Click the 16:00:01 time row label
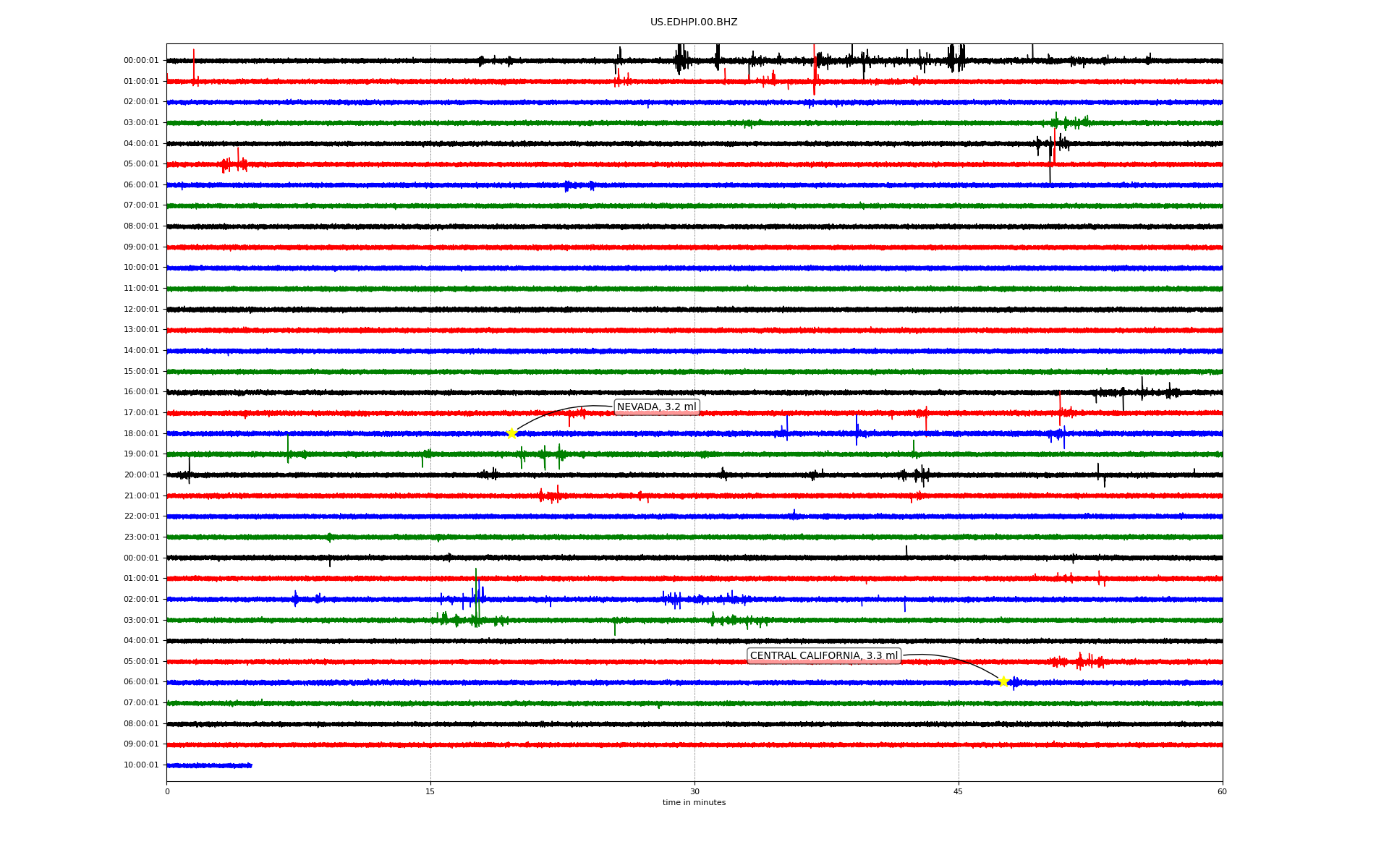Image resolution: width=1389 pixels, height=868 pixels. tap(141, 392)
